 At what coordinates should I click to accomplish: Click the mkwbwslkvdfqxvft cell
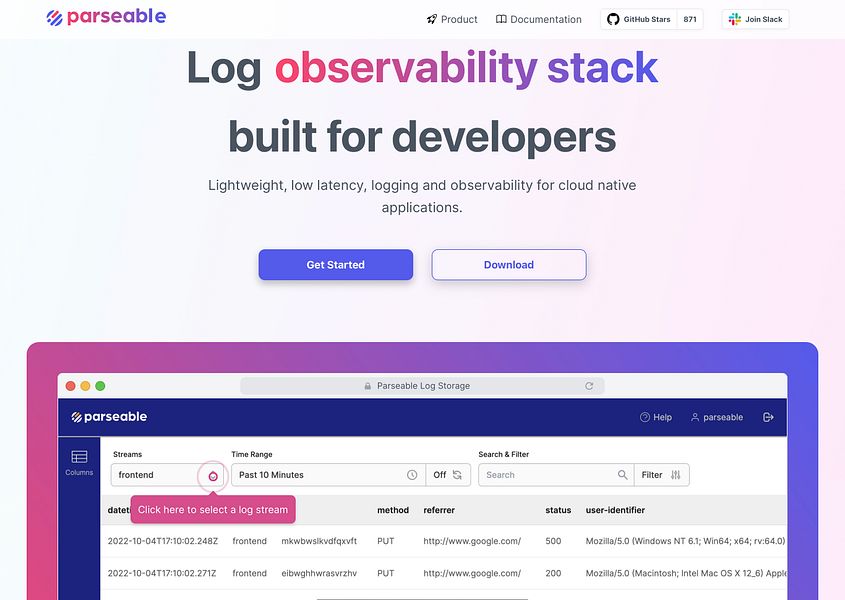tap(319, 541)
